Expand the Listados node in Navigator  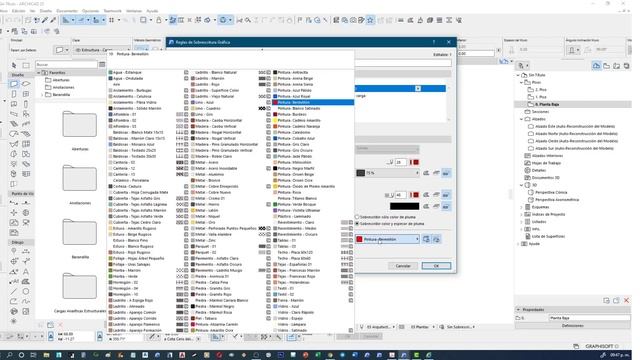pos(521,222)
